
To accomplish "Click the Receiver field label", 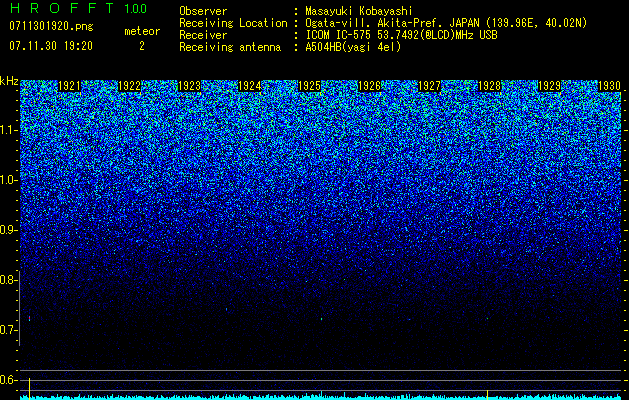I will [203, 35].
